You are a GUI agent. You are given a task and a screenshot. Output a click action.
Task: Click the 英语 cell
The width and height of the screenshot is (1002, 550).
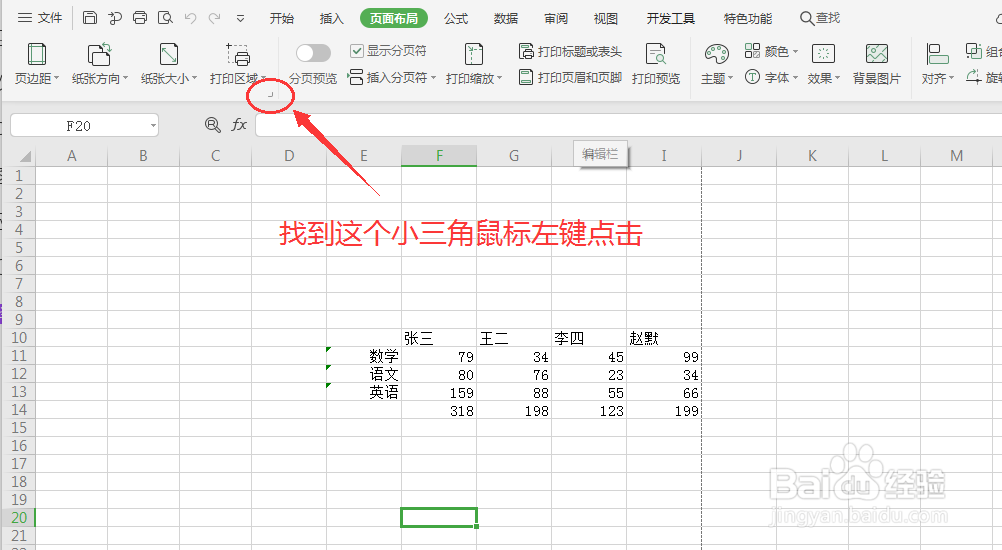[364, 392]
